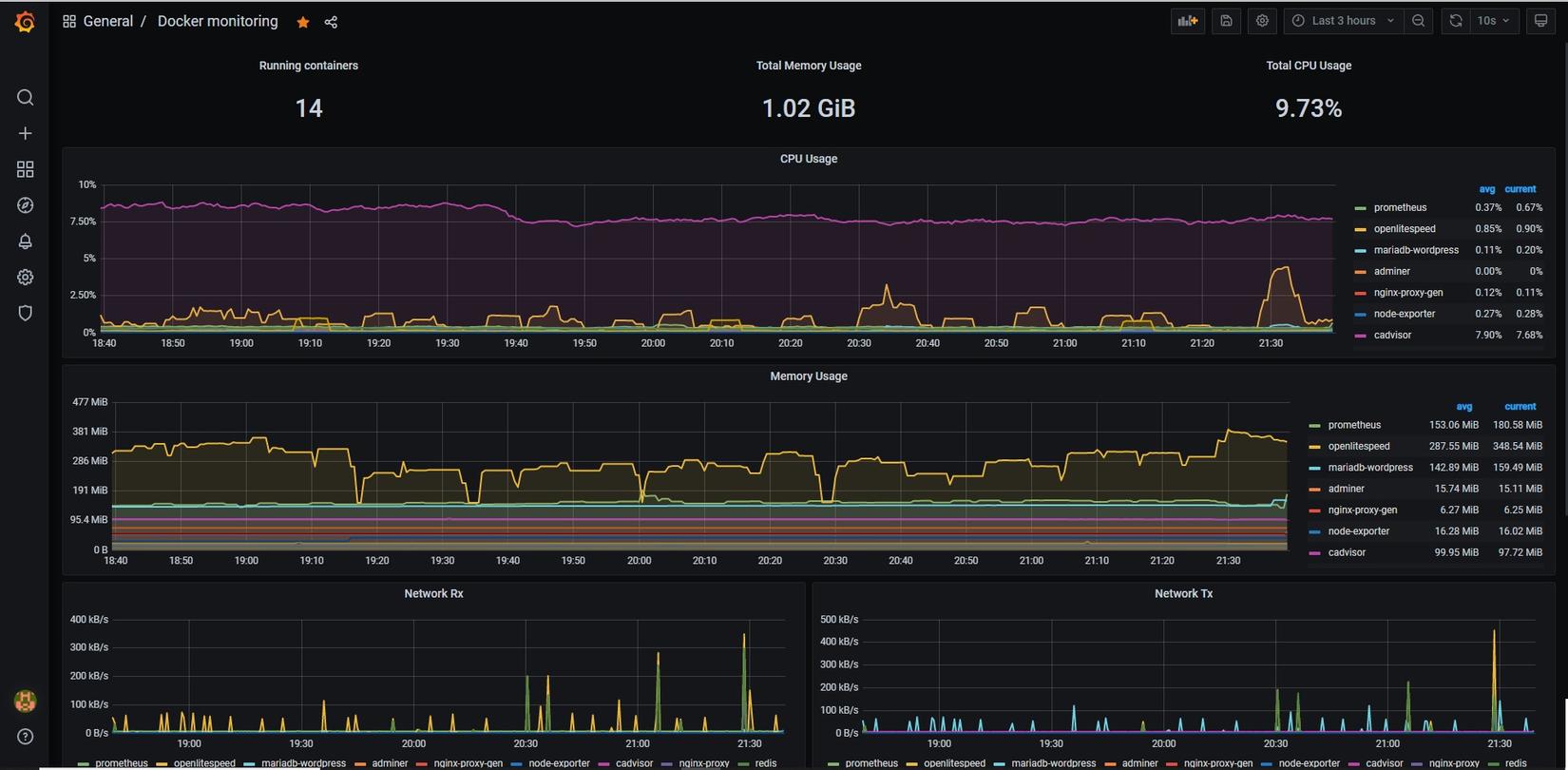Open the Server Admin shield icon
This screenshot has width=1568, height=770.
tap(26, 313)
